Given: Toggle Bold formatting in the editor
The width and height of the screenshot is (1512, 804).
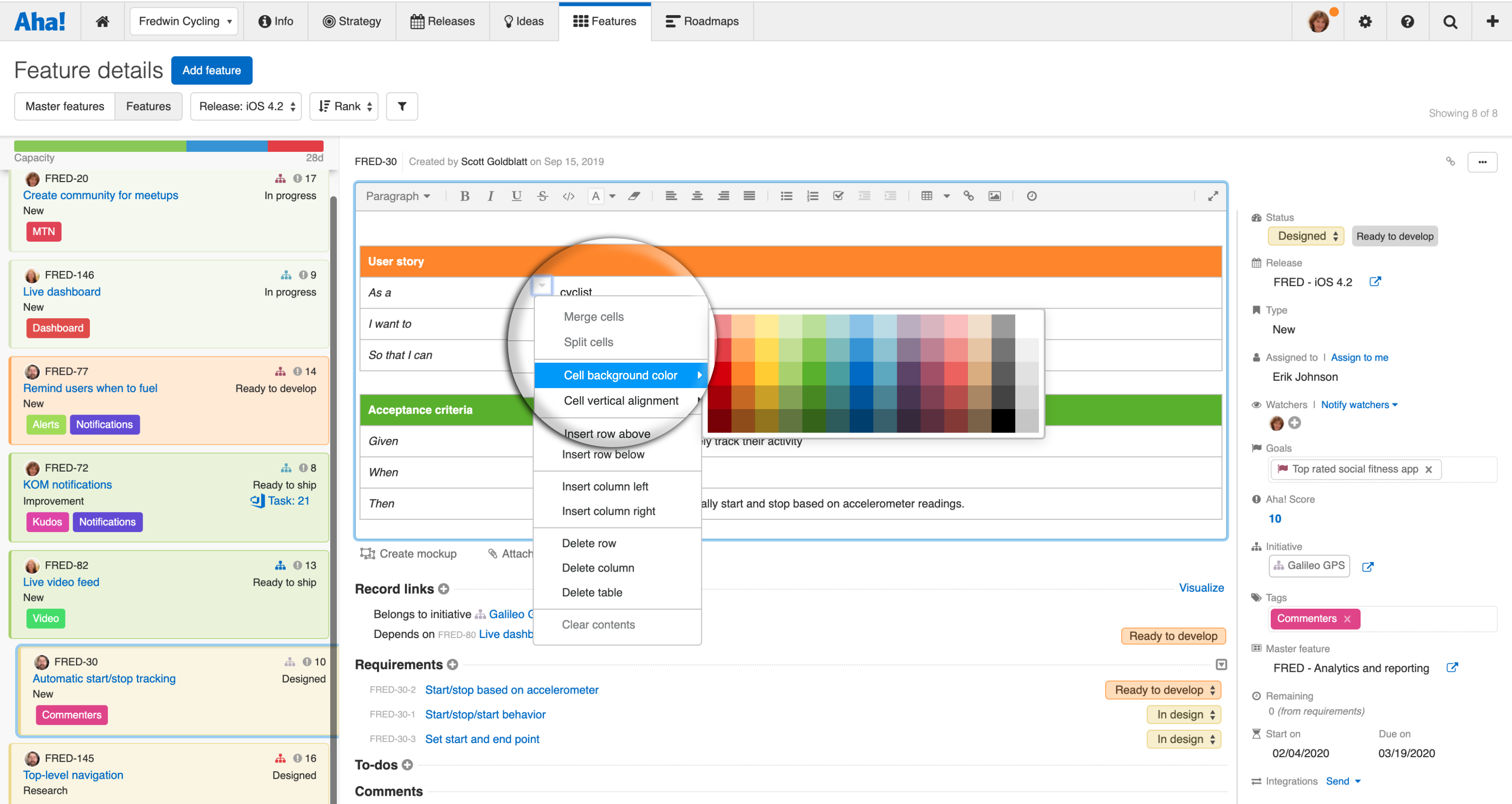Looking at the screenshot, I should 465,196.
